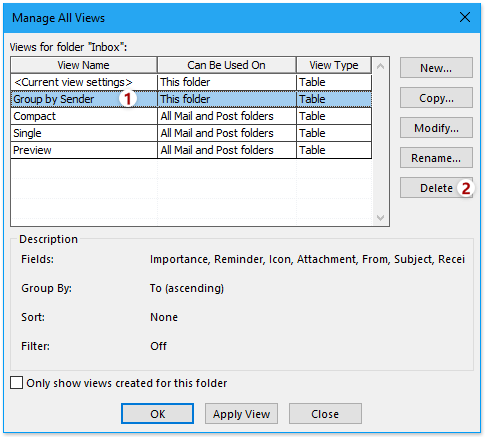Confirm changes with OK button
Viewport: 485px width, 437px height.
click(x=157, y=414)
